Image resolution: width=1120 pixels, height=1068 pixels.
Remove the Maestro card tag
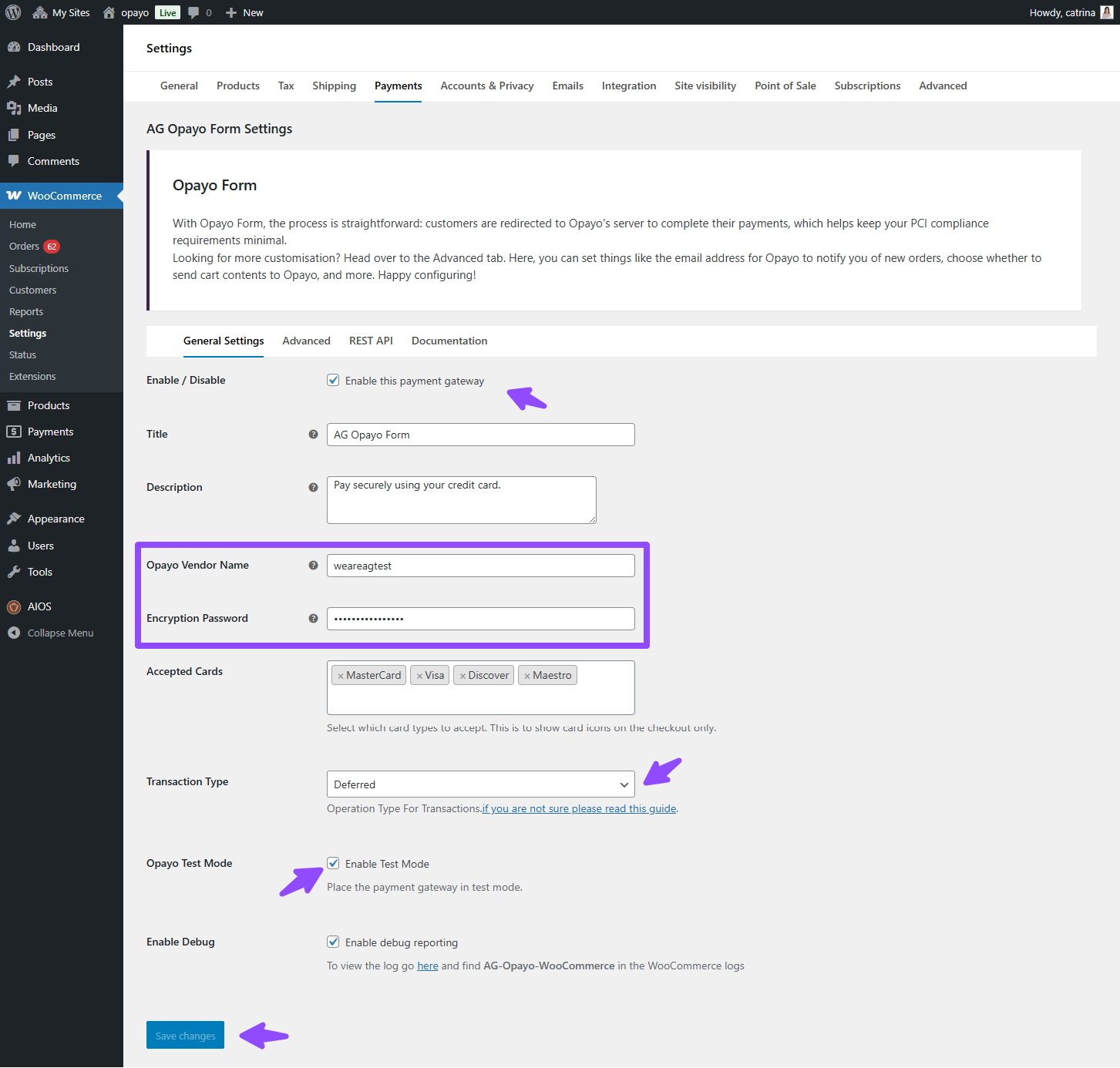tap(527, 676)
